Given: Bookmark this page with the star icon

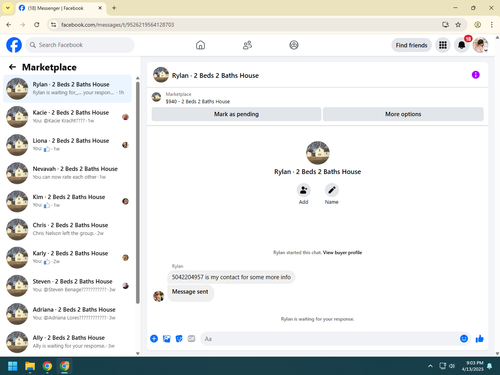Looking at the screenshot, I should click(x=458, y=25).
